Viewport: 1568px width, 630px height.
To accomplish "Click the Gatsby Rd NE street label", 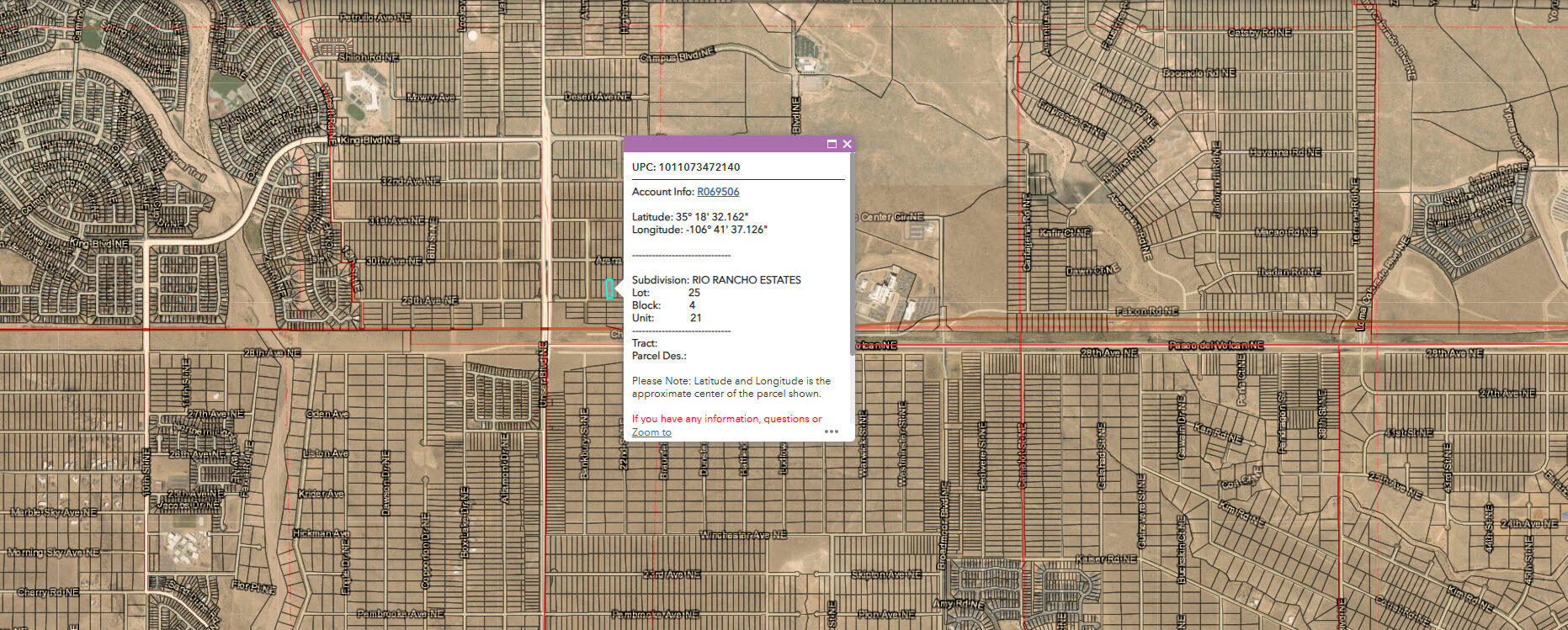I will pyautogui.click(x=1259, y=33).
